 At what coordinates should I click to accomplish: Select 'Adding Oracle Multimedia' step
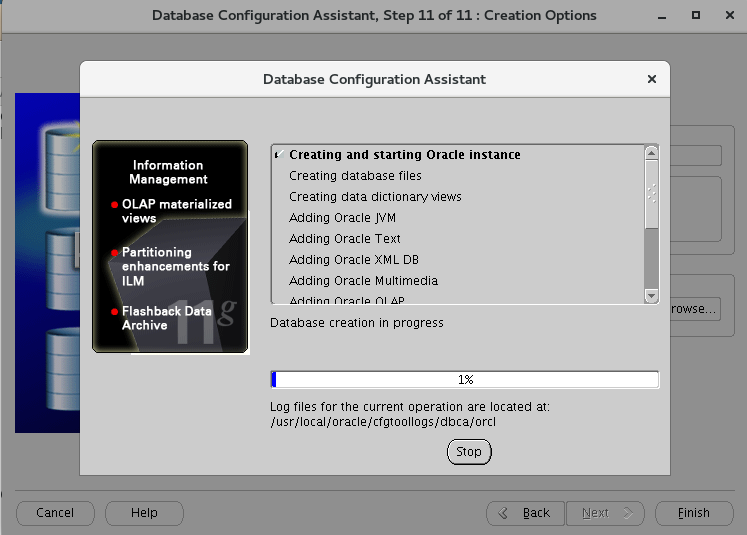[x=363, y=281]
